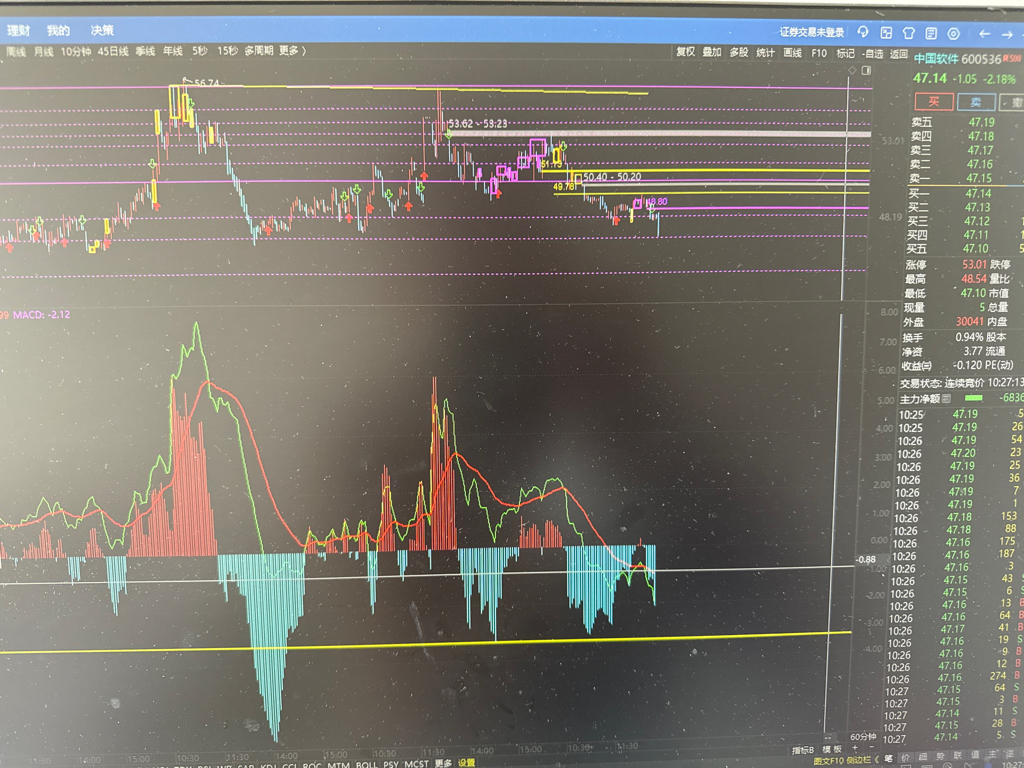This screenshot has height=768, width=1024.
Task: Open 60分钟 period selector
Action: pos(863,737)
